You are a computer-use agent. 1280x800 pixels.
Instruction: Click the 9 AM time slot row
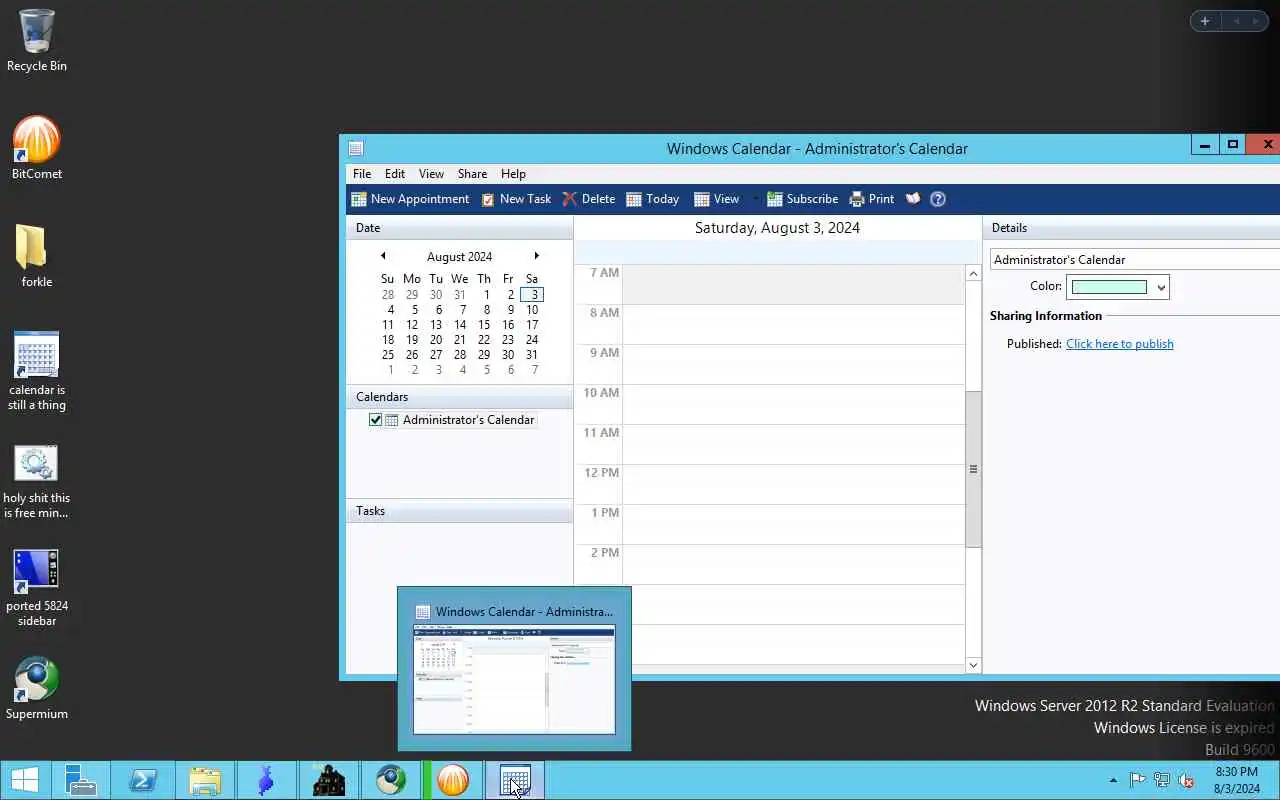[793, 364]
